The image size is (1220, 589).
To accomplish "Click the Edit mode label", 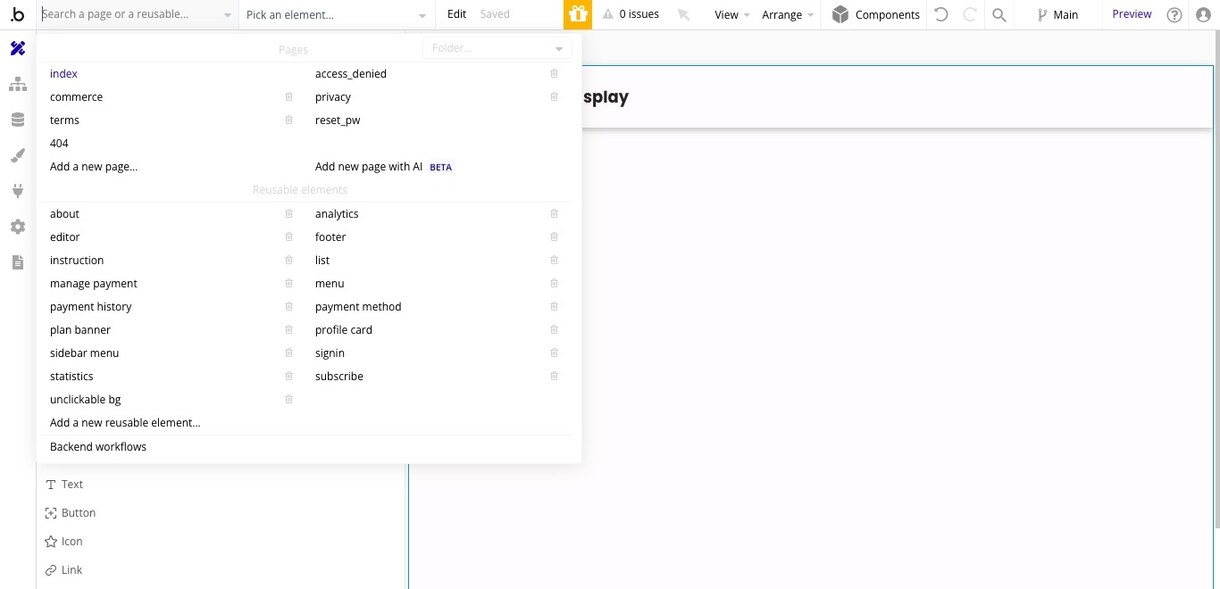I will 457,14.
